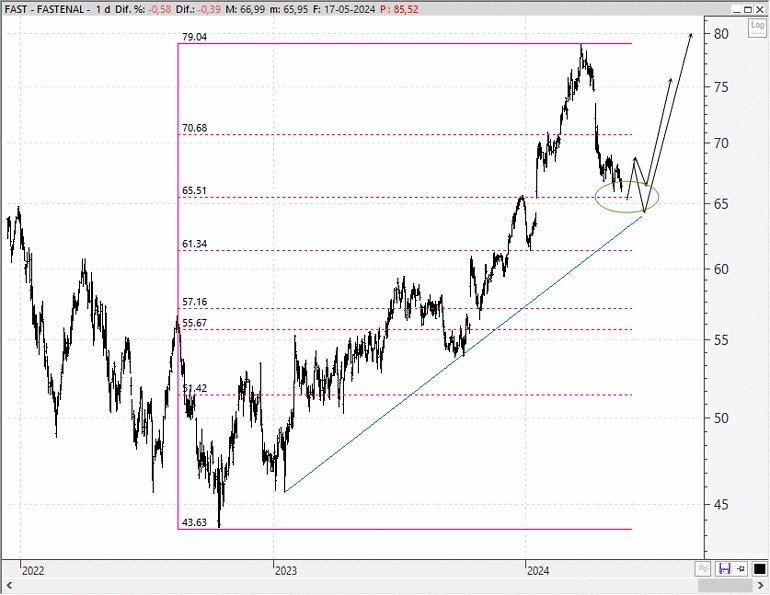Click the 50 price axis label
Image resolution: width=770 pixels, height=595 pixels.
pyautogui.click(x=721, y=418)
